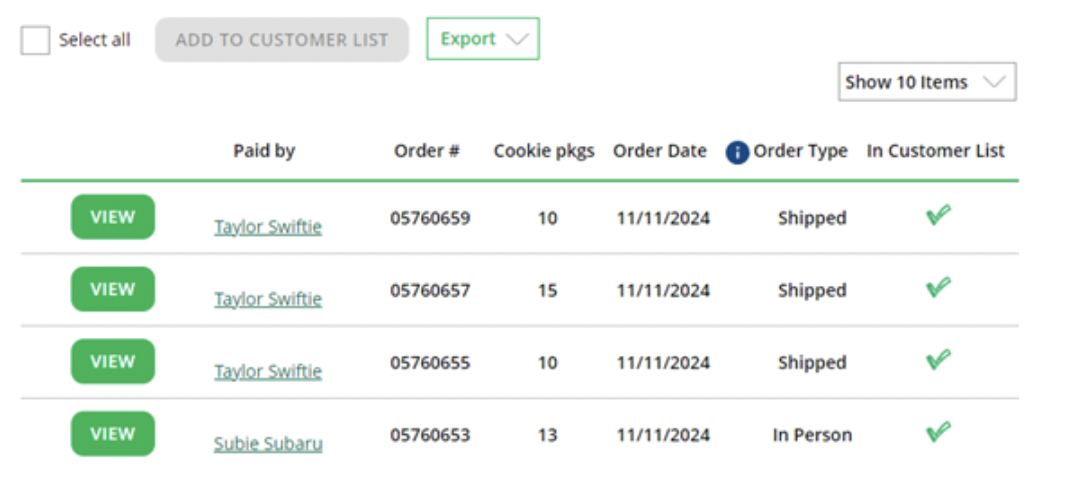The height and width of the screenshot is (496, 1092).
Task: View order 05760657 details
Action: 113,289
